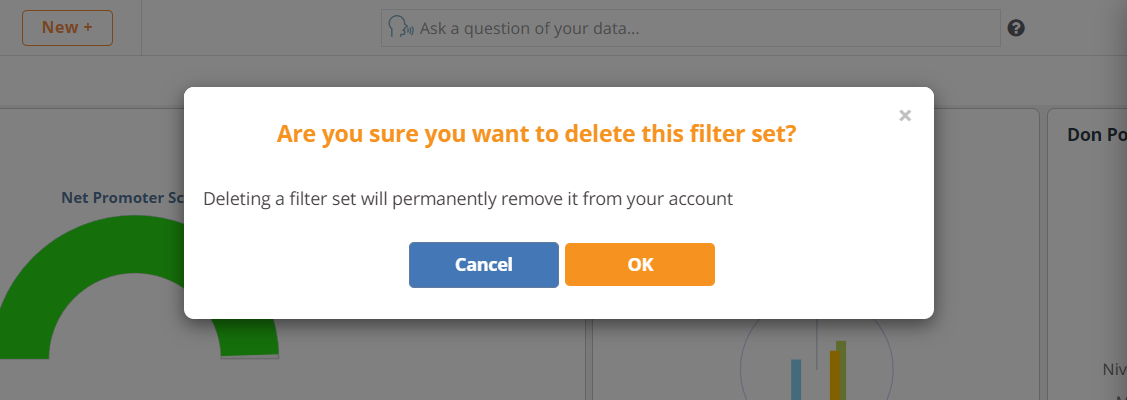Select the Net Promoter Score widget title
Image resolution: width=1127 pixels, height=400 pixels.
tap(123, 197)
